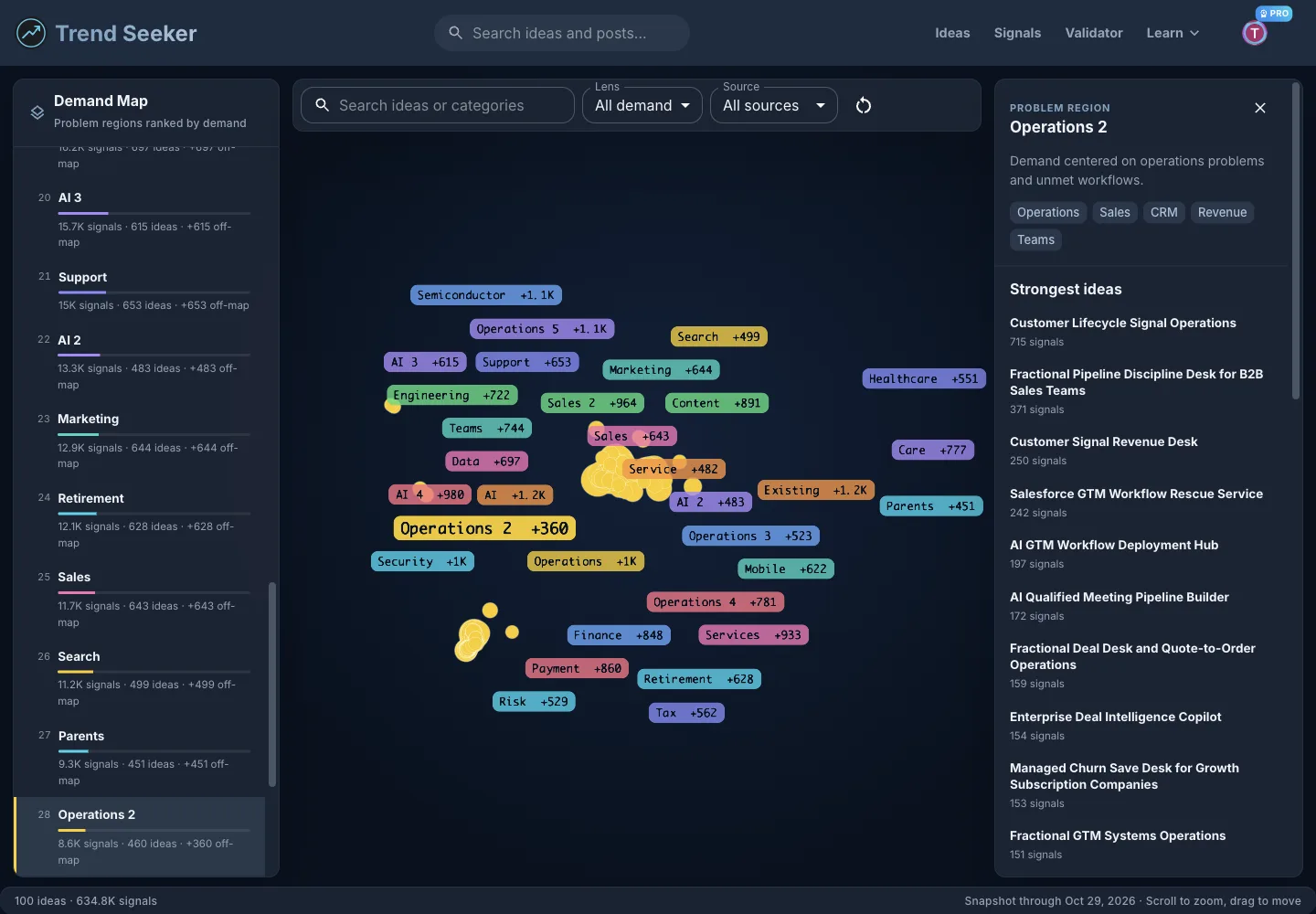Select the Operations tag chip
The width and height of the screenshot is (1316, 914).
point(1048,212)
